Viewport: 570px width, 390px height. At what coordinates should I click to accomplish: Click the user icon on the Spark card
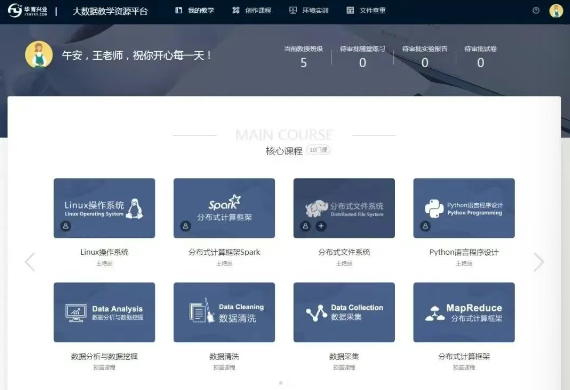click(x=185, y=226)
